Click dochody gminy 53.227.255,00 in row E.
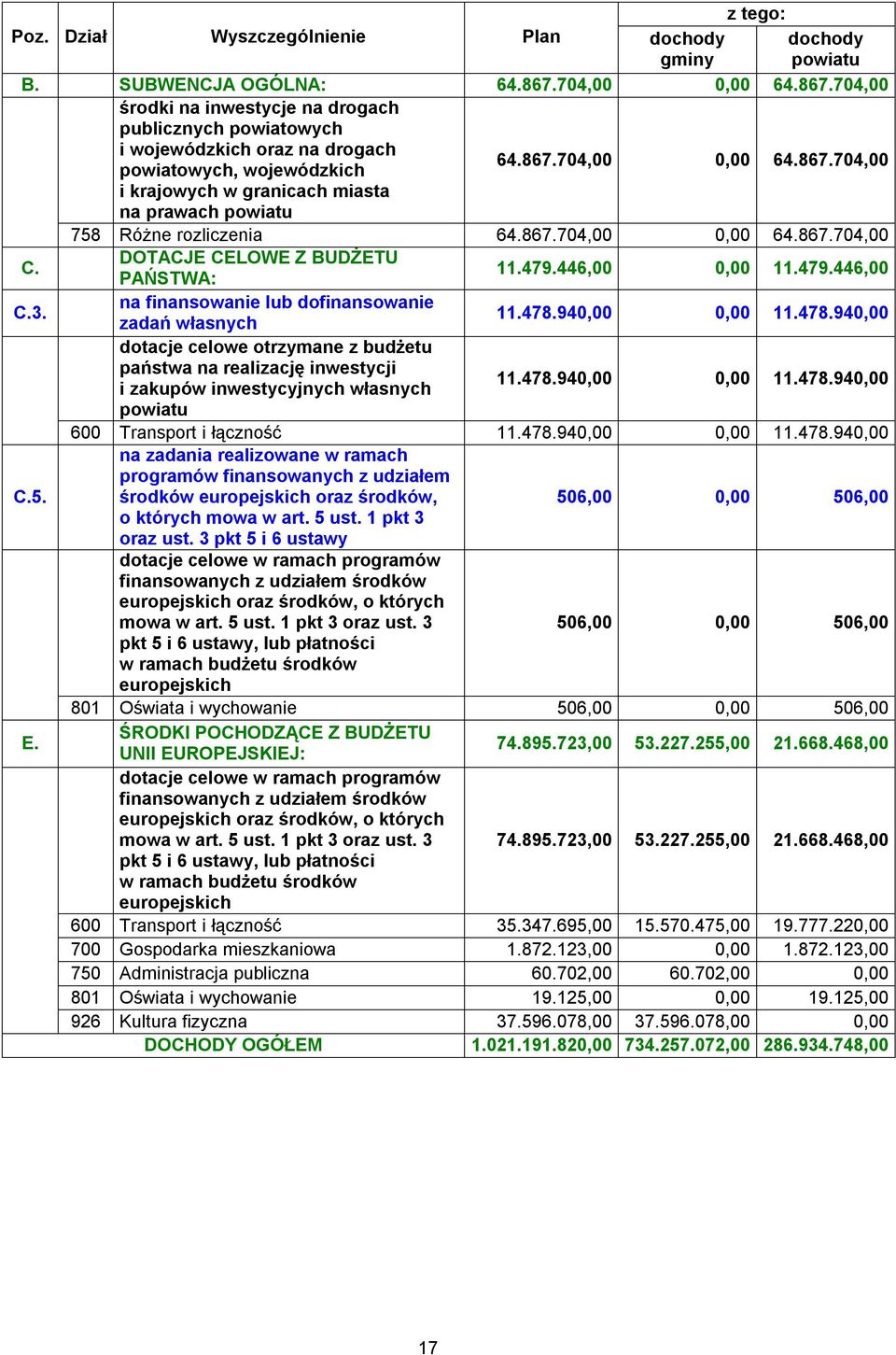Screen dimensions: 896x1355 pyautogui.click(x=692, y=743)
